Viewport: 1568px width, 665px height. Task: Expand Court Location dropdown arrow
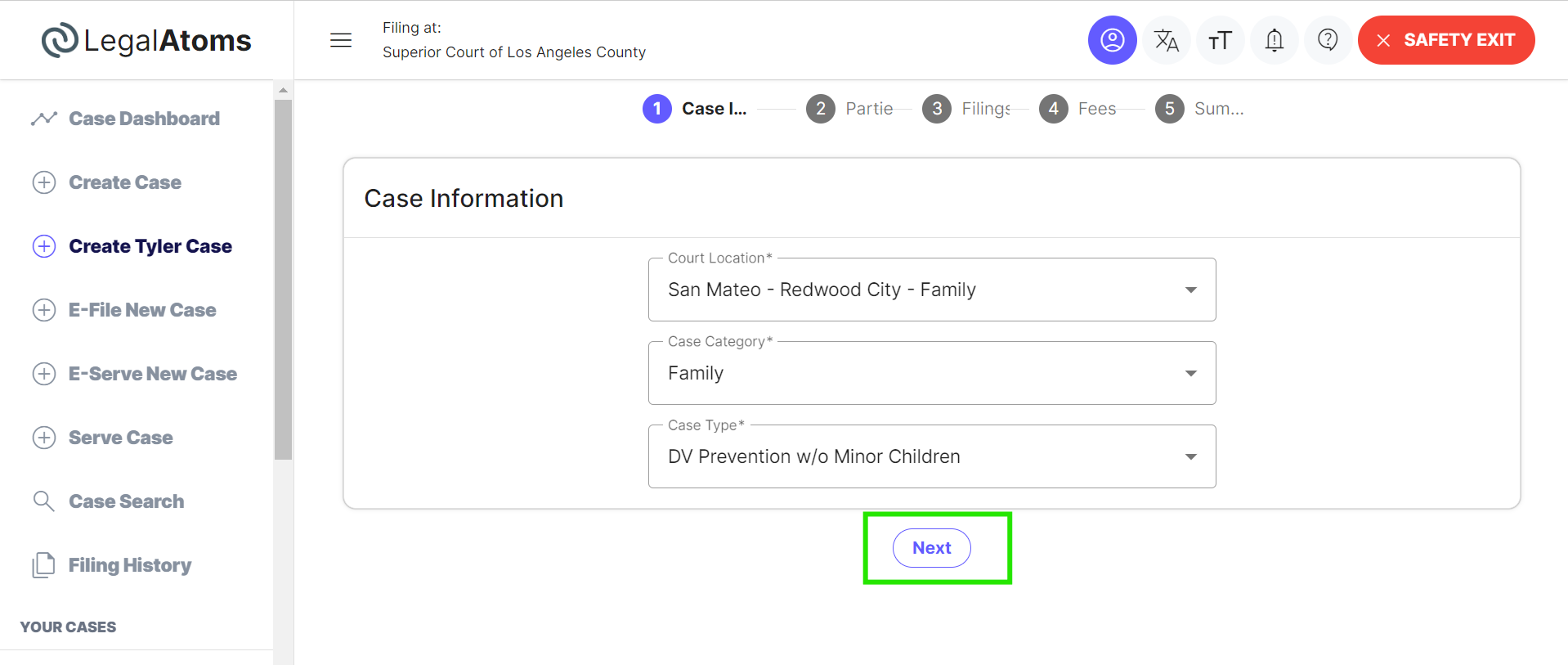(1191, 290)
